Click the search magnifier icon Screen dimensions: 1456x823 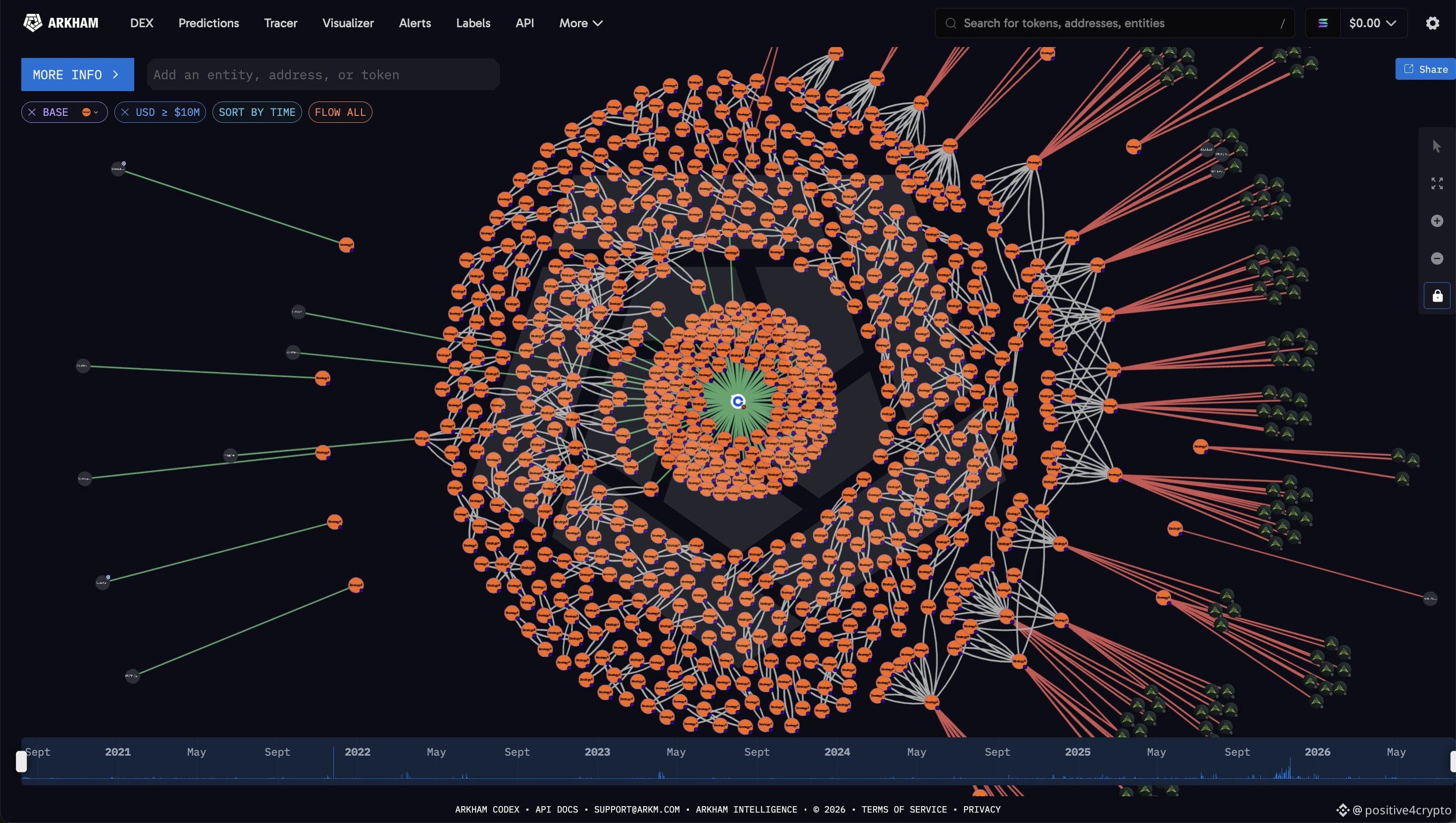click(951, 23)
